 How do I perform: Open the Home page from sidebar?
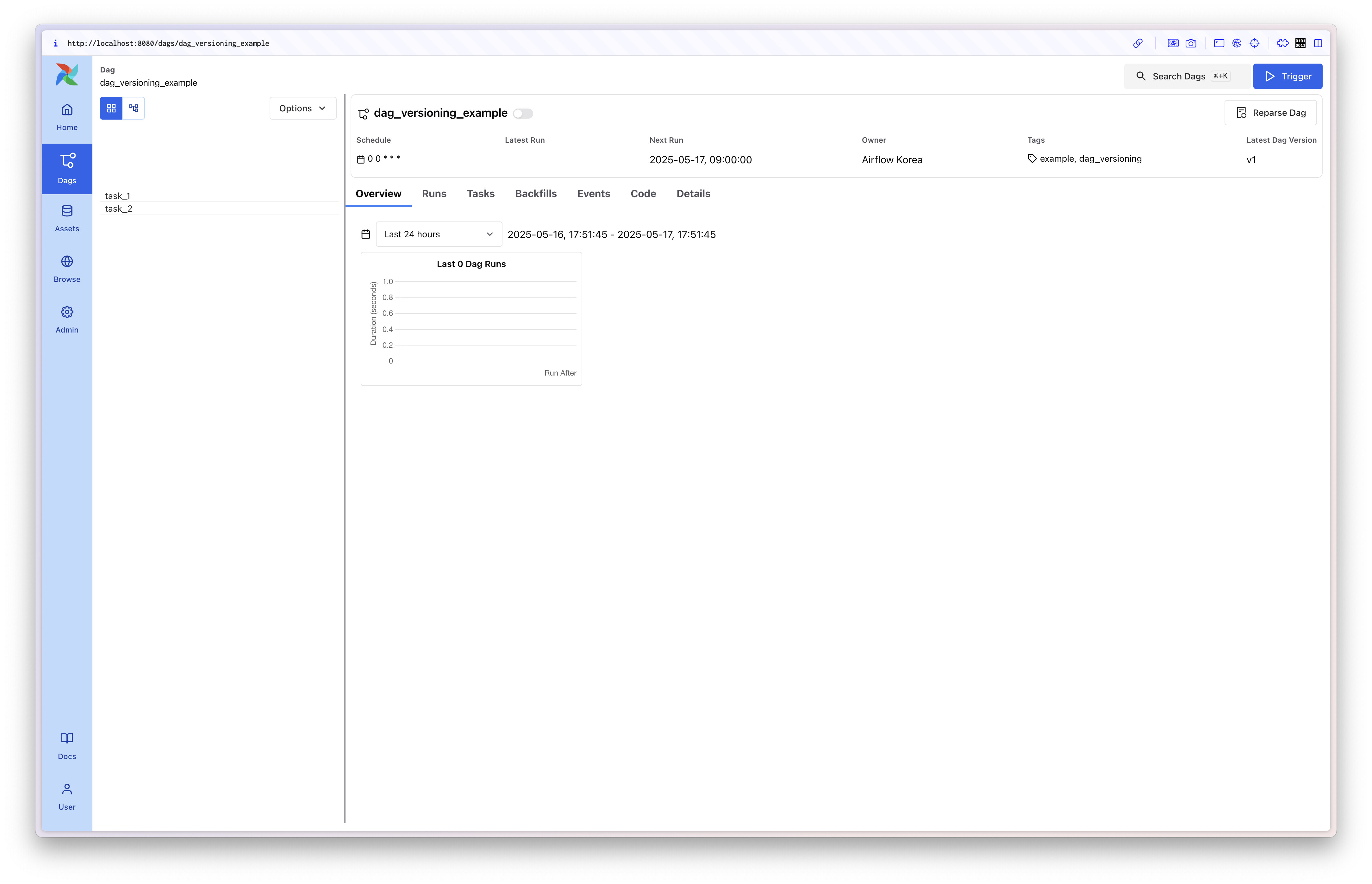coord(66,117)
